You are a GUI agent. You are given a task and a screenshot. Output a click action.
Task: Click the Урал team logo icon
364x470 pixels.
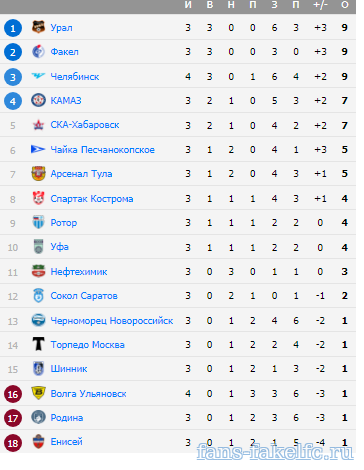point(38,27)
